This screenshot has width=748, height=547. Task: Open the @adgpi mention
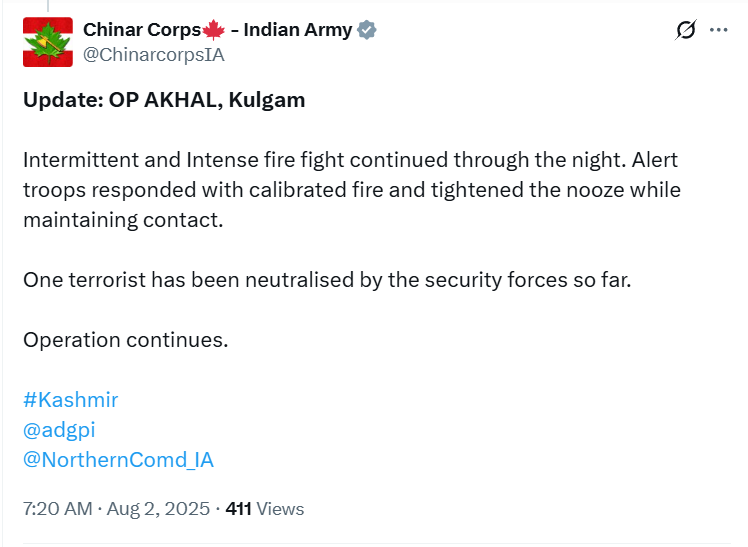point(59,430)
